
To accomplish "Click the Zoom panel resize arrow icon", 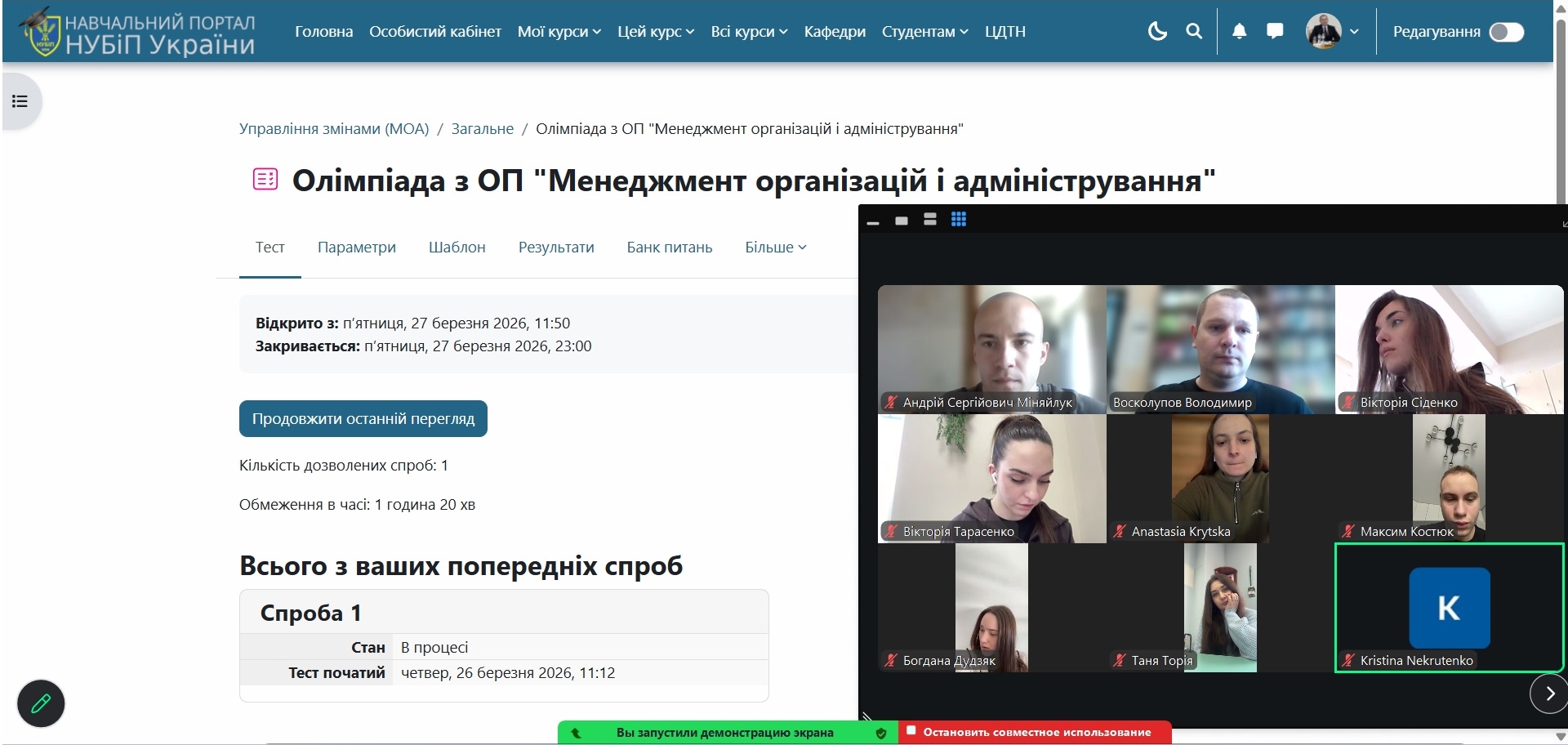I will tap(1563, 223).
